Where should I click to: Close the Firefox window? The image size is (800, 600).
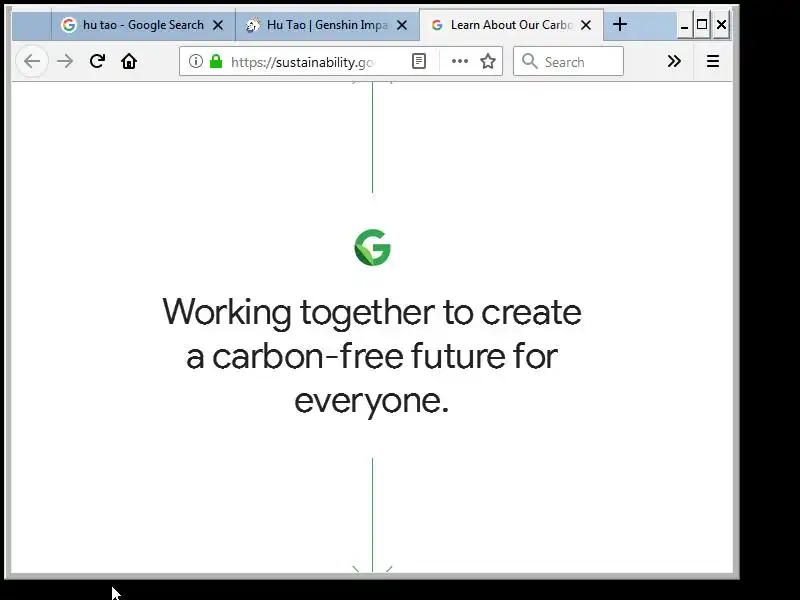click(721, 24)
